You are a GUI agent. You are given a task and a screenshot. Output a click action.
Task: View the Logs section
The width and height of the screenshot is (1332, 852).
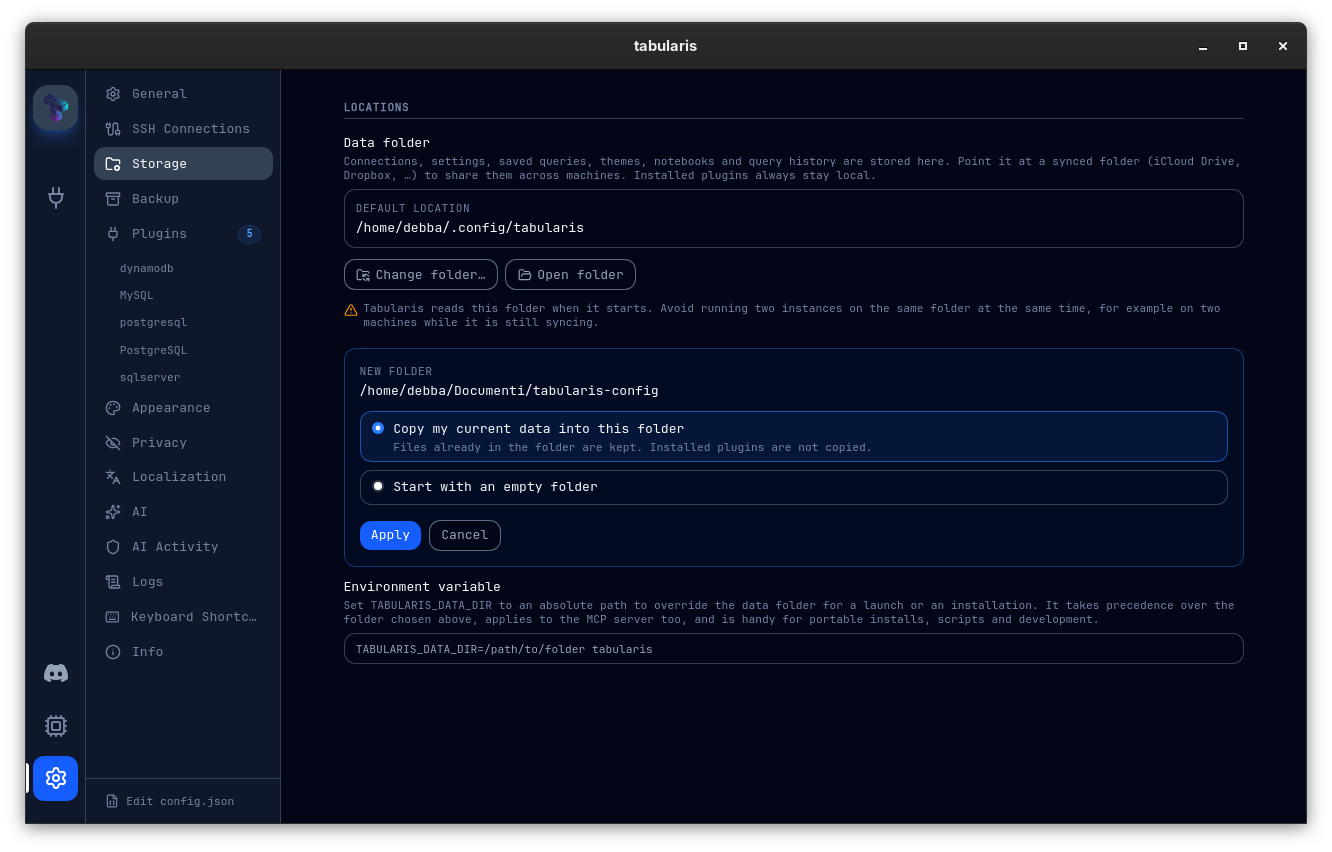183,582
